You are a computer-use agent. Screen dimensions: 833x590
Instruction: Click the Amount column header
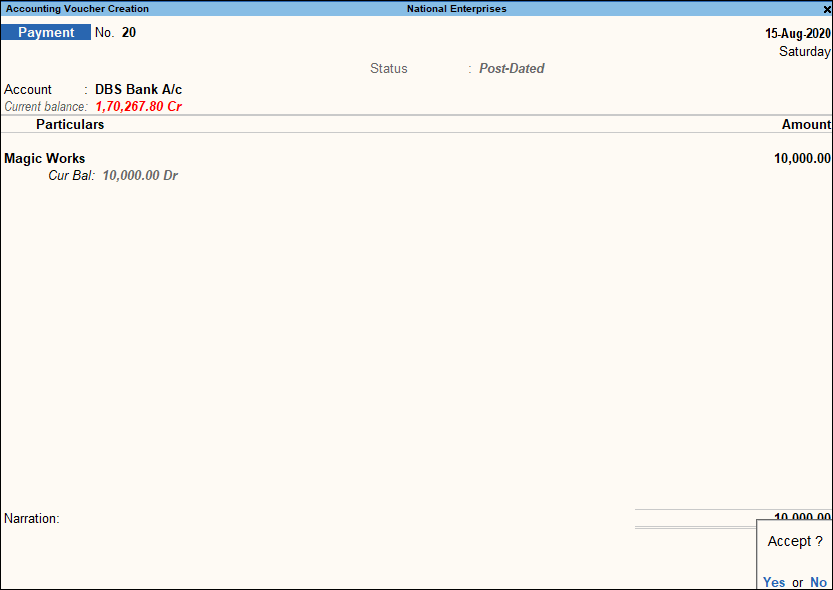tap(807, 124)
